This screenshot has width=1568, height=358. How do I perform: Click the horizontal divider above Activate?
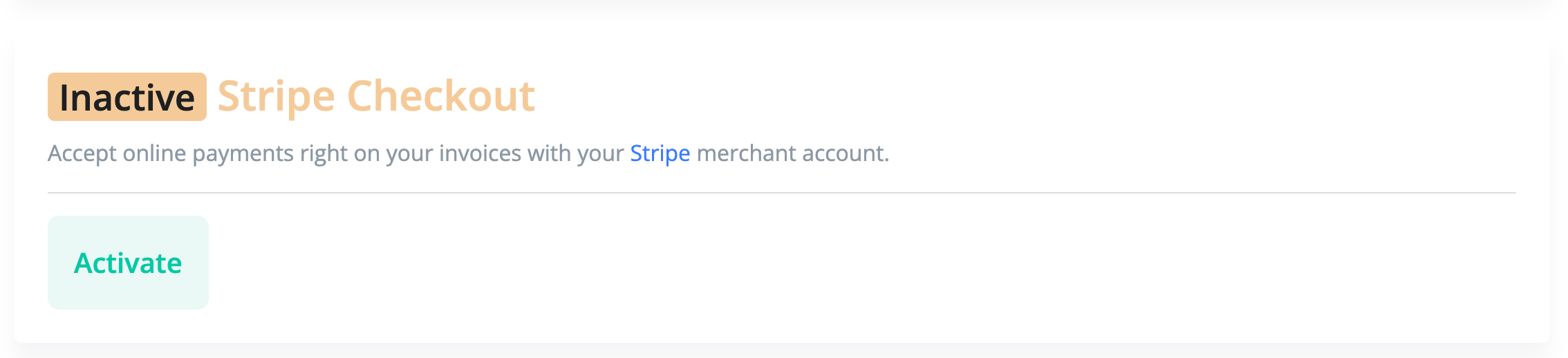pyautogui.click(x=781, y=193)
